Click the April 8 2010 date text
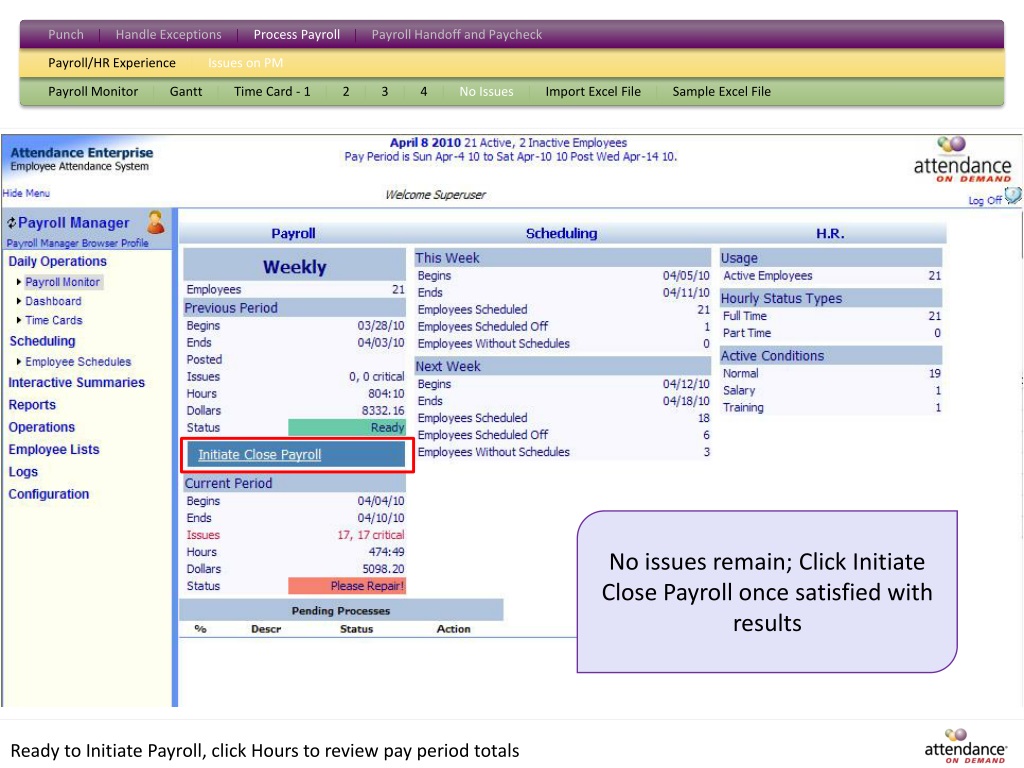The width and height of the screenshot is (1024, 768). 425,142
